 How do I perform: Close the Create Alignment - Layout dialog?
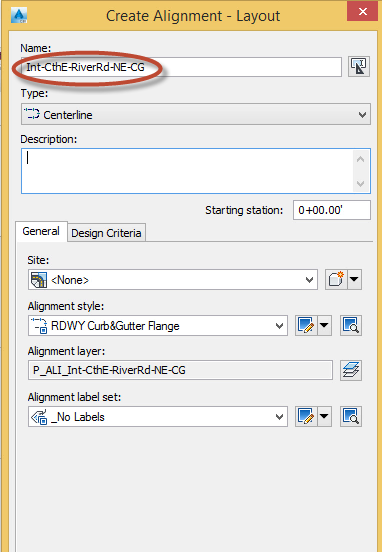tap(363, 12)
